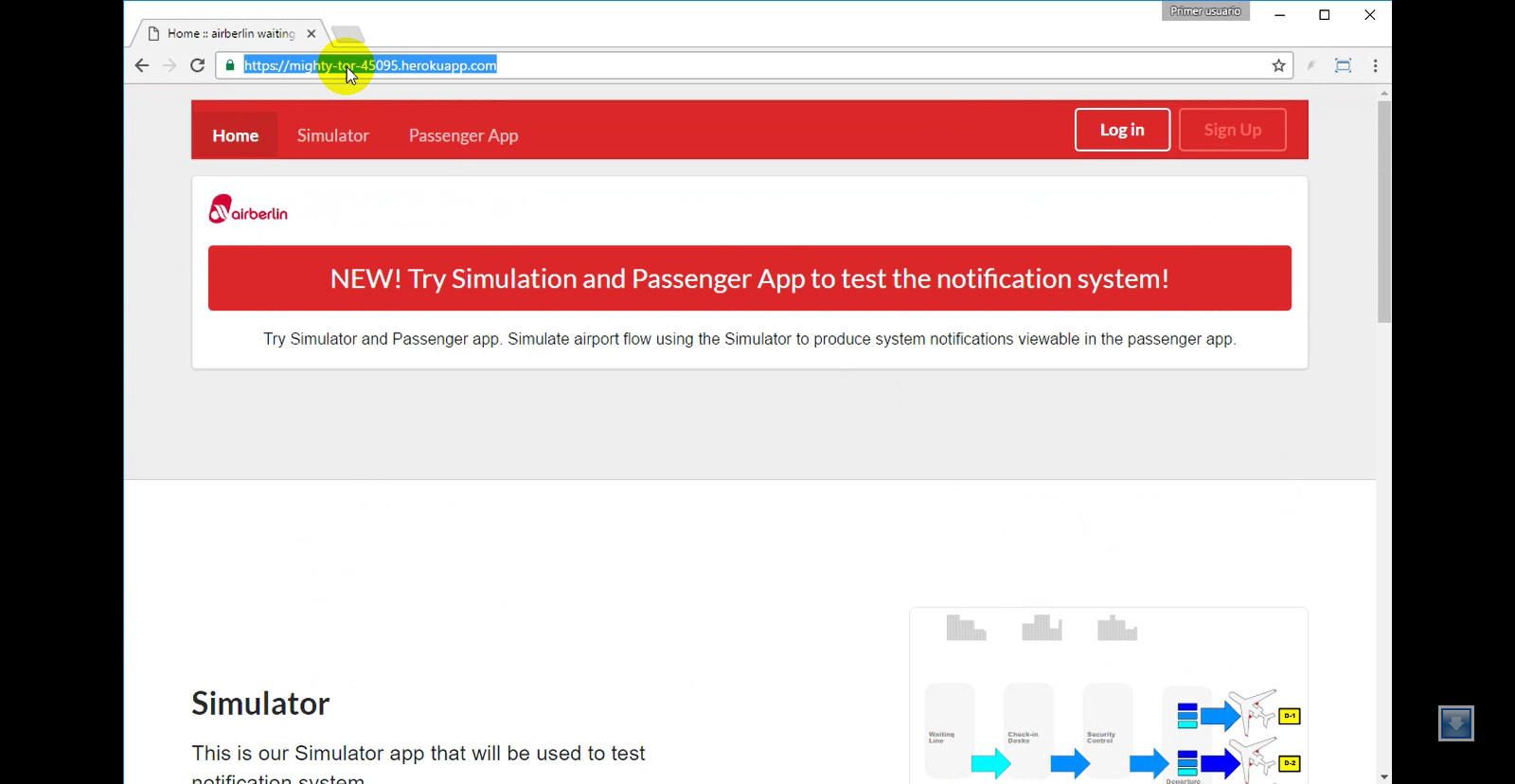Screen dimensions: 1515x784
Task: Click the vertical scrollbar thumb
Action: coord(1384,211)
